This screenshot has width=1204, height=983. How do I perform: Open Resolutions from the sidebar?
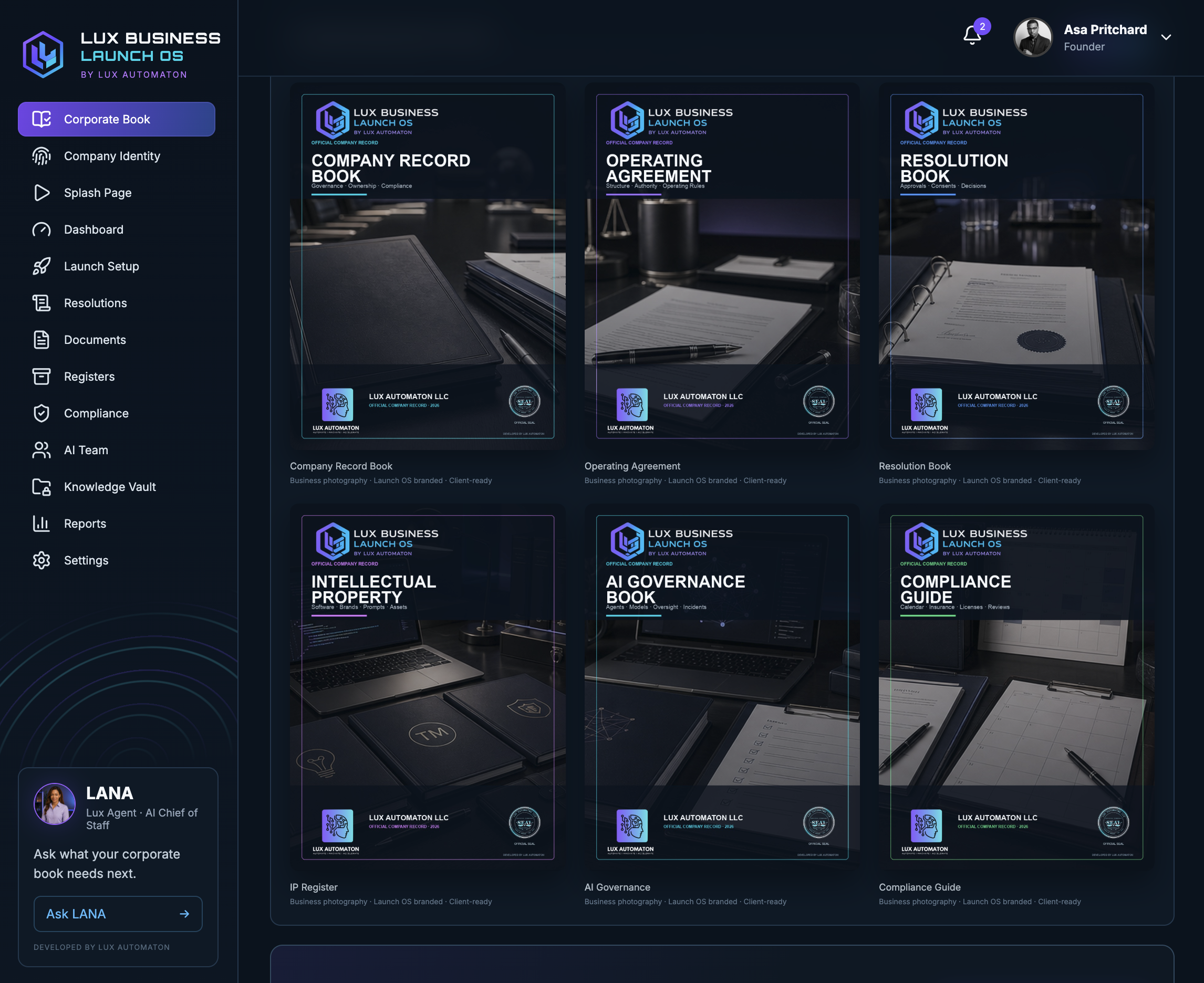click(x=117, y=303)
